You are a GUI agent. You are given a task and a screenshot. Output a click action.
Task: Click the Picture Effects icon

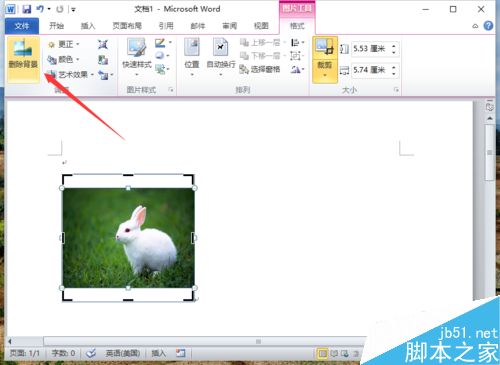click(160, 55)
